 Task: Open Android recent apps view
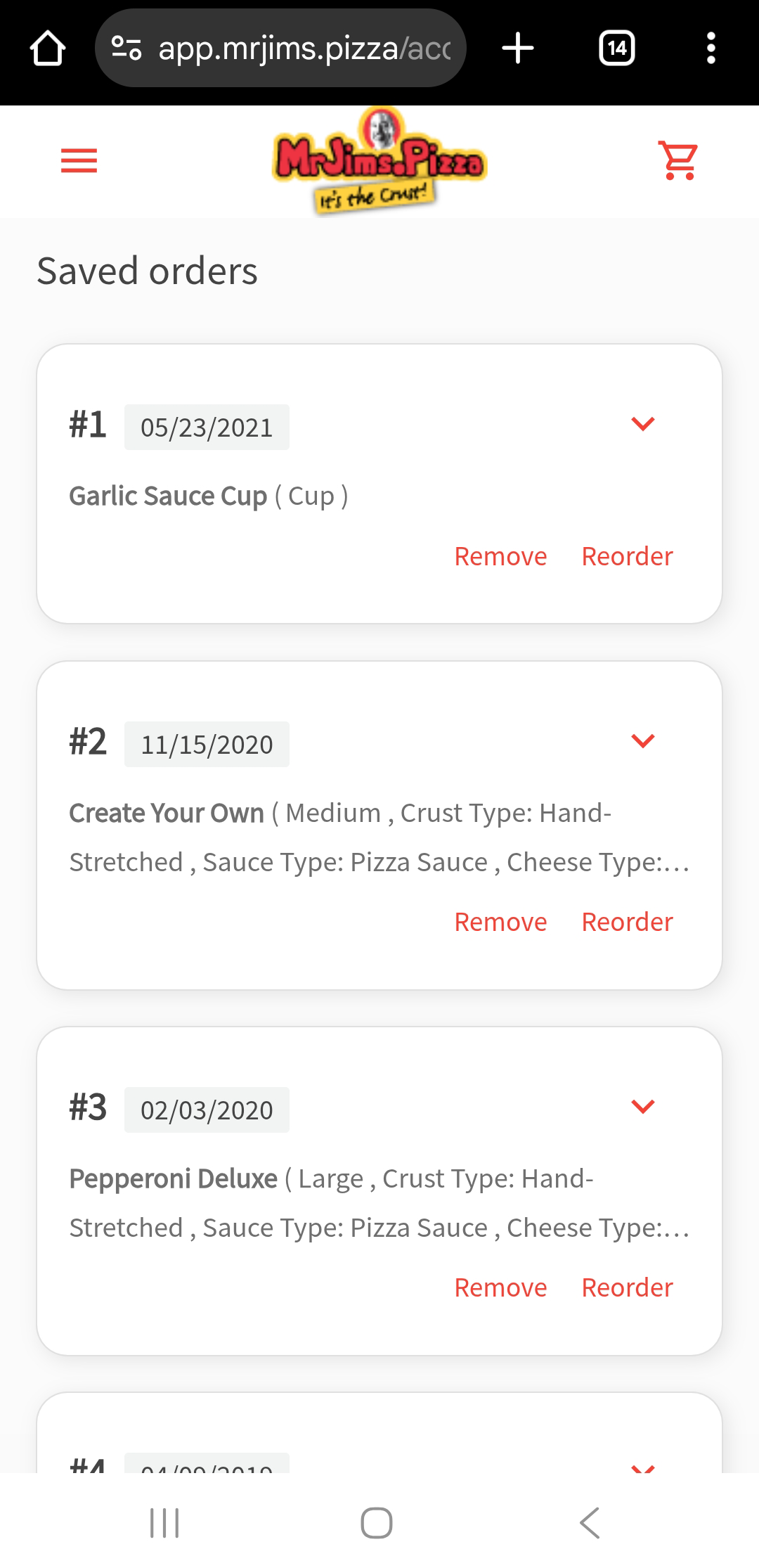[x=164, y=1523]
